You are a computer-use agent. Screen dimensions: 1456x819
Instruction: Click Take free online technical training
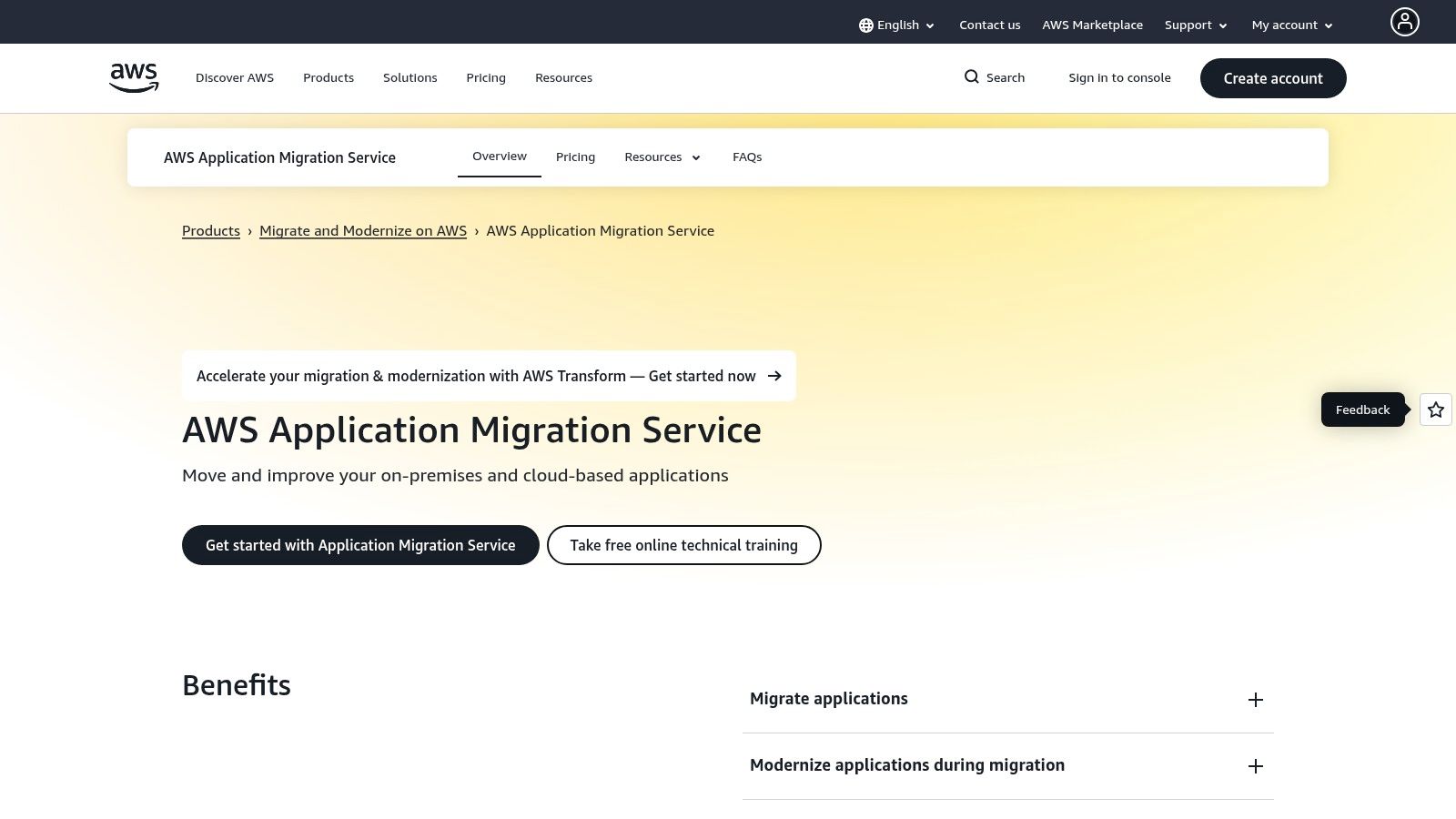(683, 545)
